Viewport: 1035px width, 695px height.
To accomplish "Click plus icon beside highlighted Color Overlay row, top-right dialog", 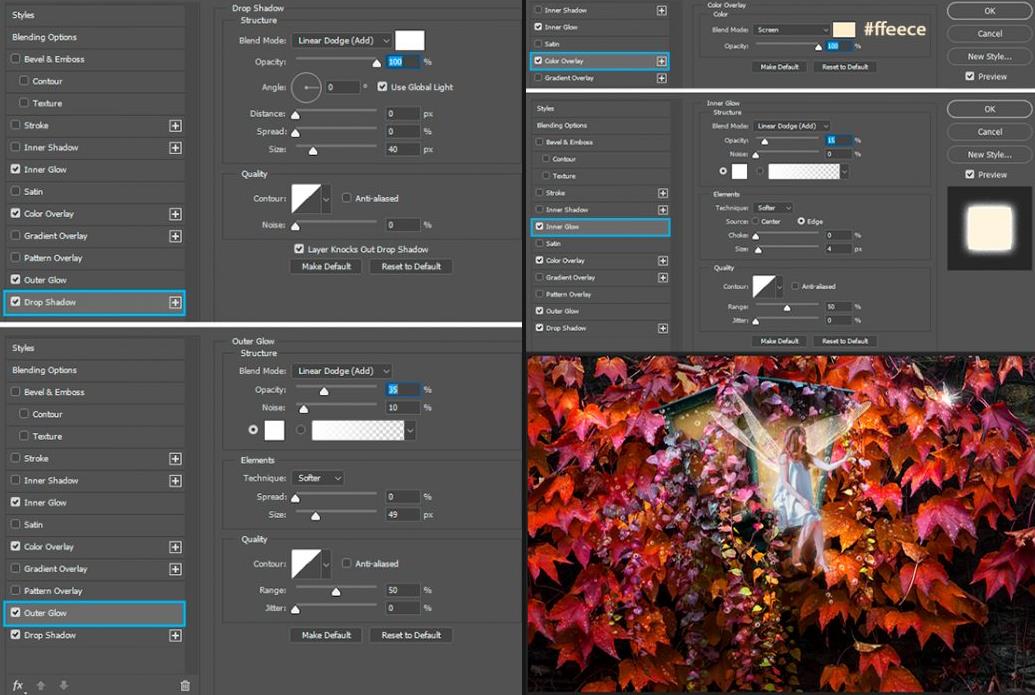I will [661, 61].
